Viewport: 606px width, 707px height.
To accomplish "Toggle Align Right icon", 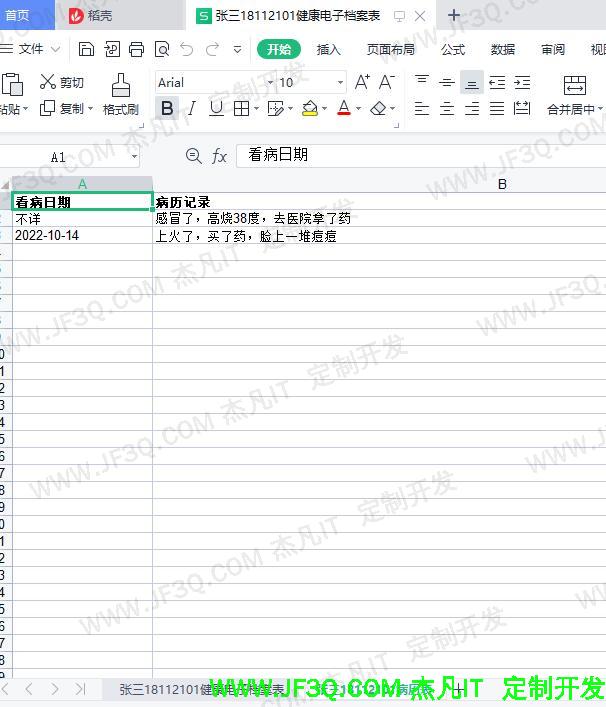I will point(472,109).
